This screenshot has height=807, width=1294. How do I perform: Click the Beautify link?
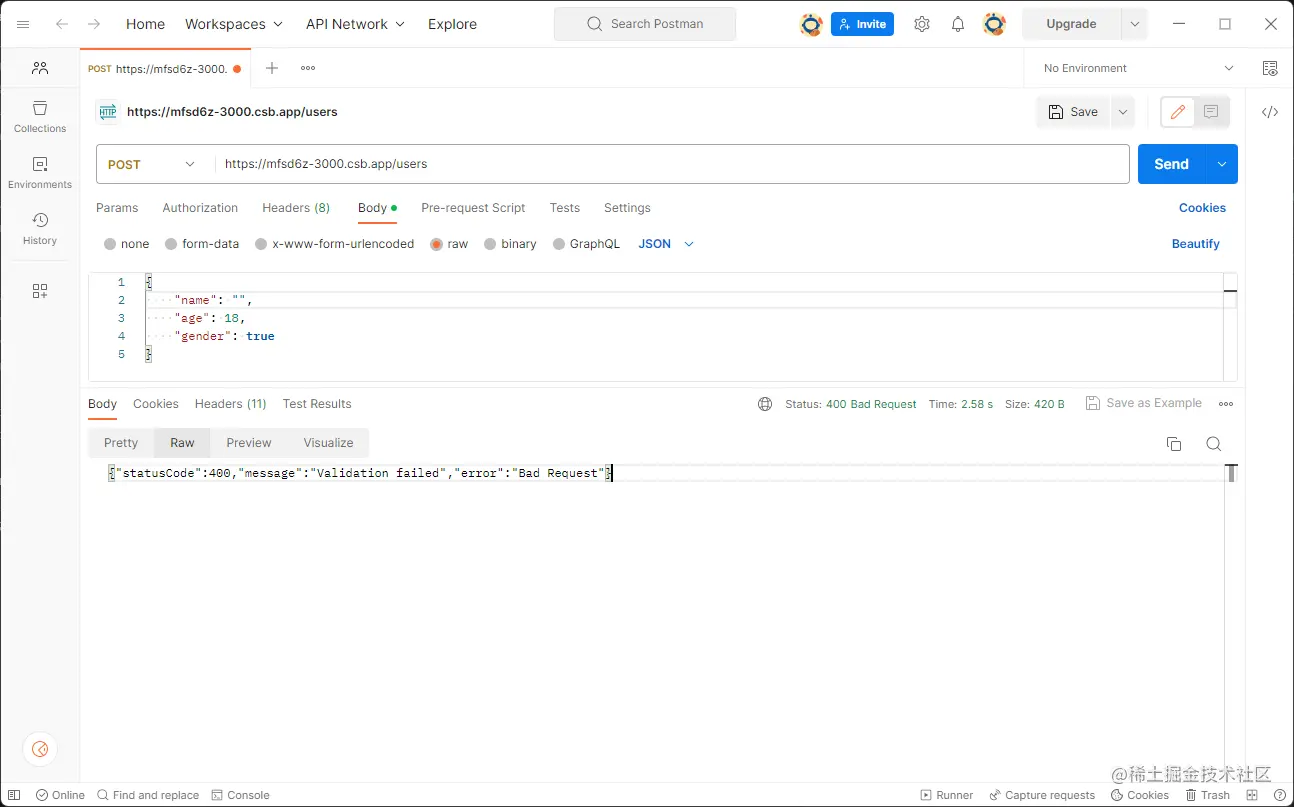pos(1196,244)
